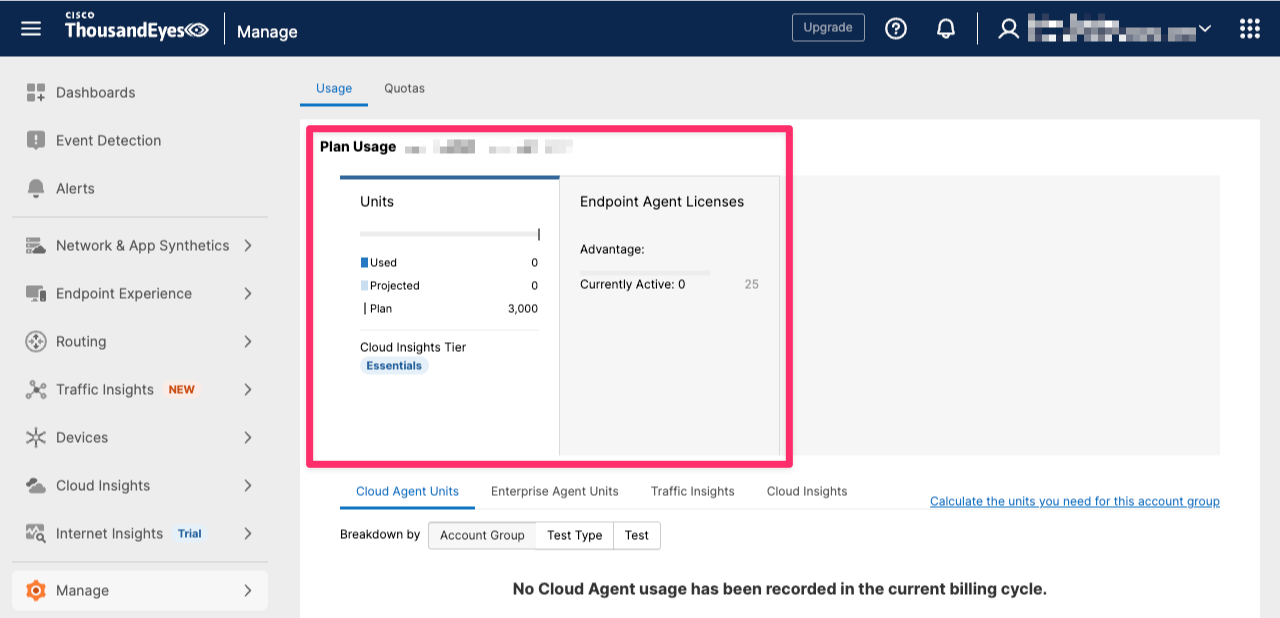Click the Plan Usage heading

[358, 147]
